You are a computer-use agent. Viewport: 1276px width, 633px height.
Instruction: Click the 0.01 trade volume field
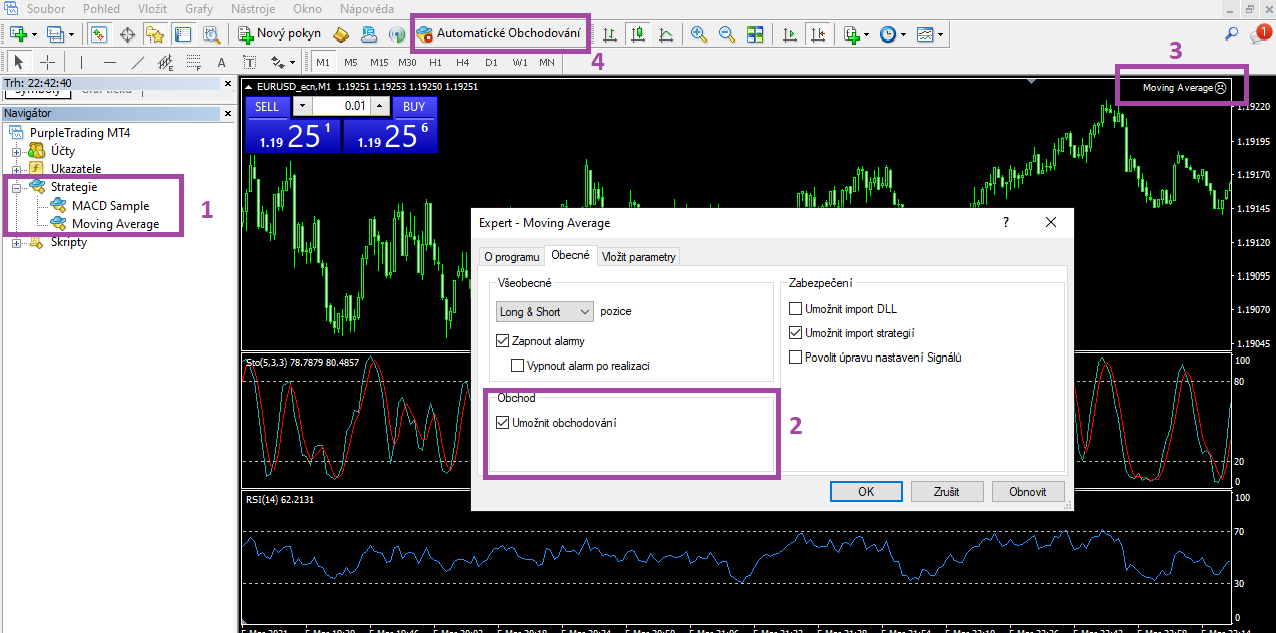[x=341, y=107]
